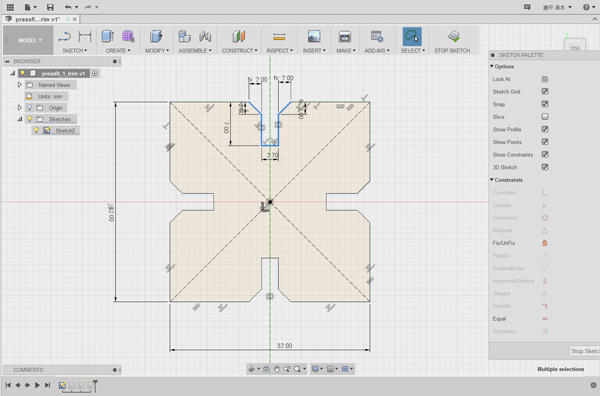The height and width of the screenshot is (396, 600).
Task: Apply the Equal constraint
Action: point(545,319)
